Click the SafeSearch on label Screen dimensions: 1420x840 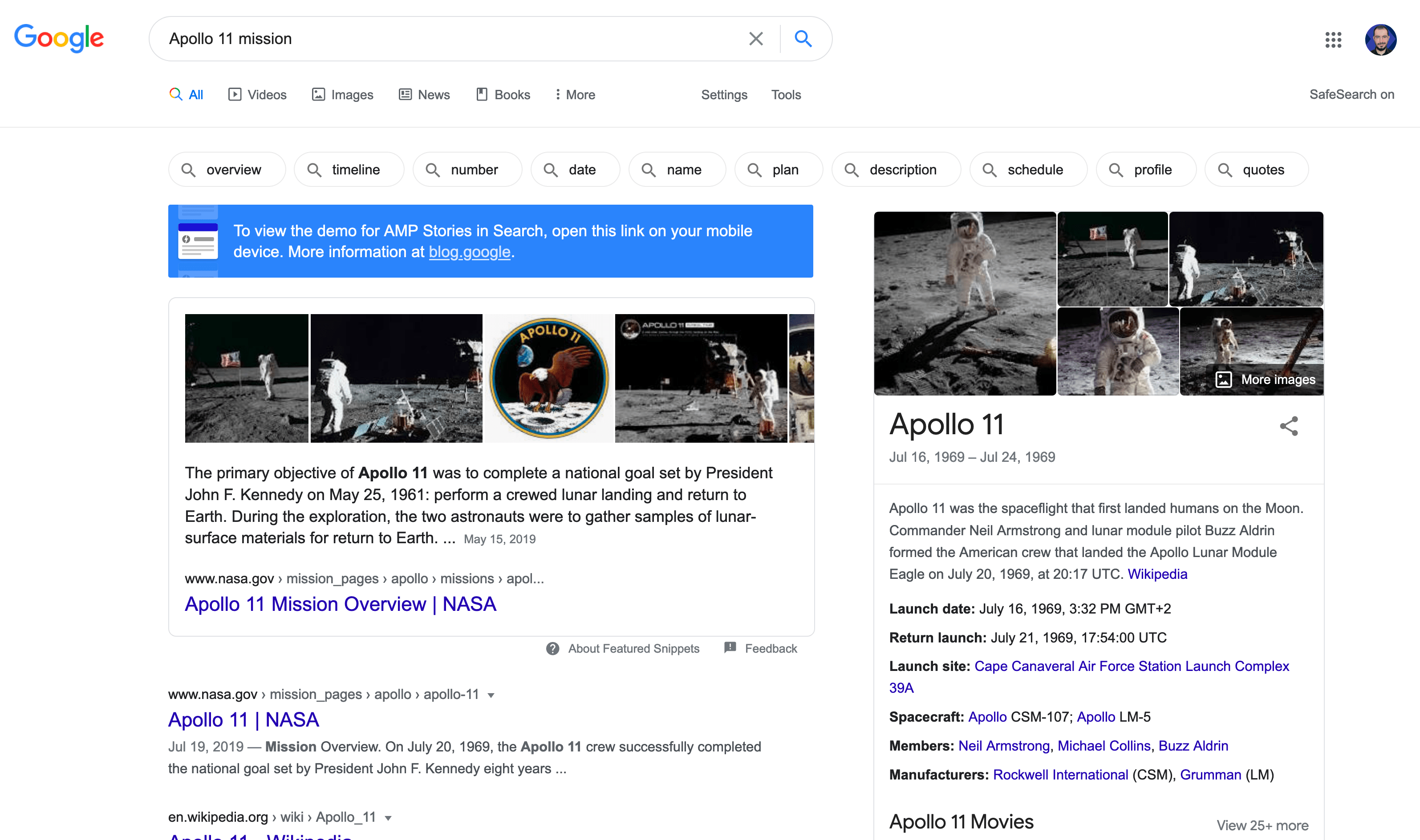pos(1351,94)
